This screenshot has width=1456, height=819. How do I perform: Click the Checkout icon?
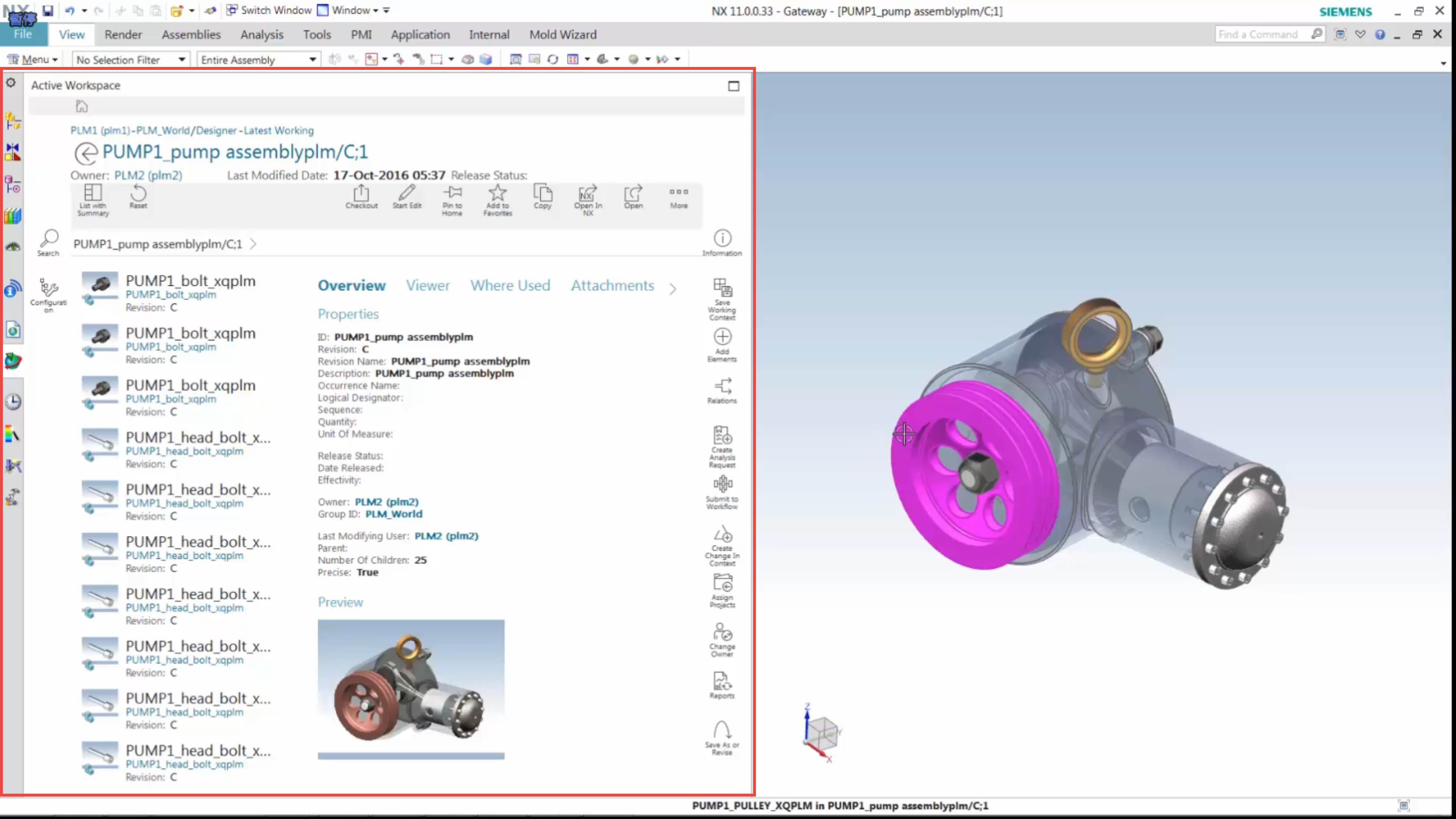click(x=361, y=197)
